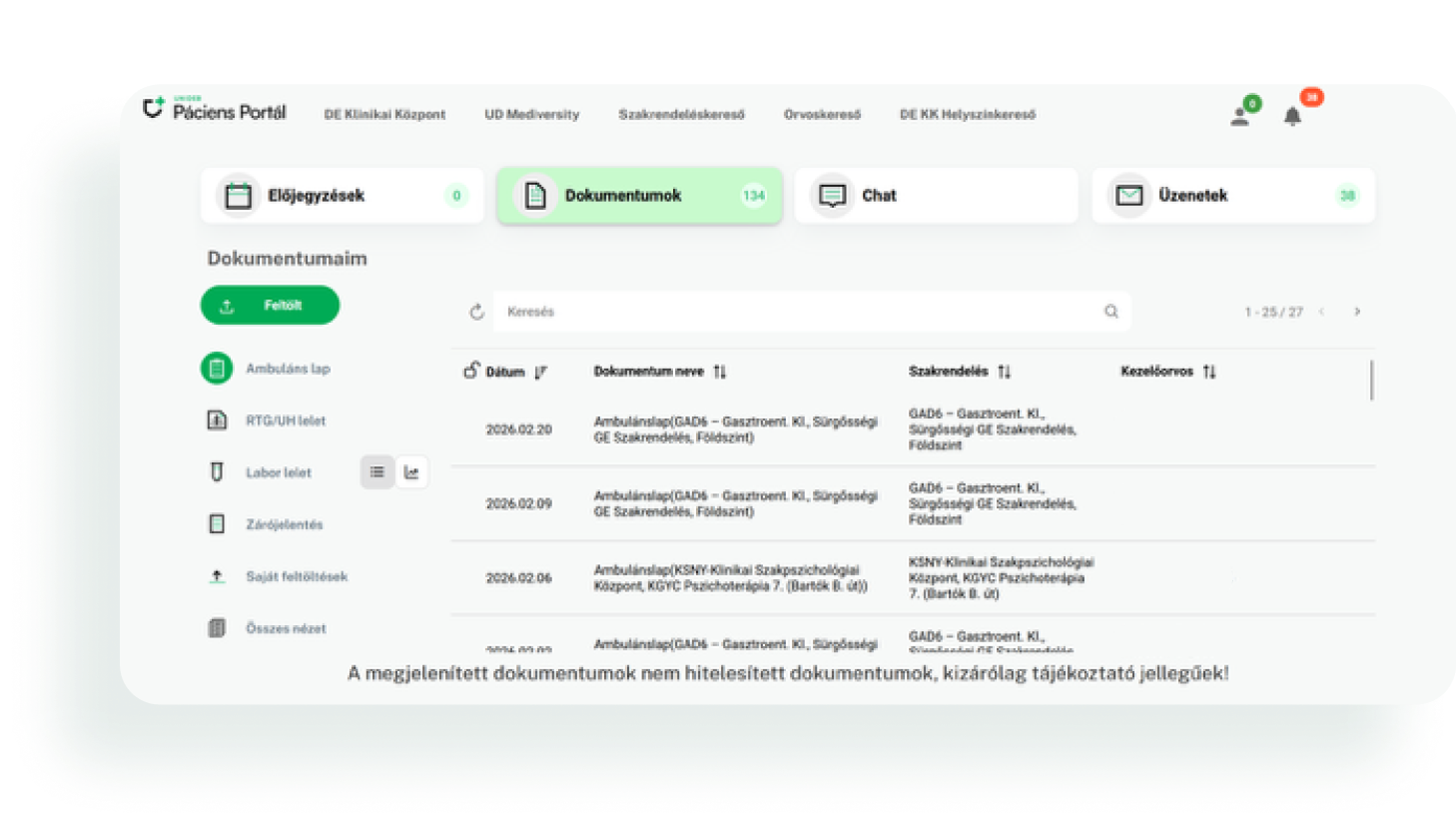Go to next page of documents
This screenshot has width=1456, height=825.
click(x=1357, y=312)
